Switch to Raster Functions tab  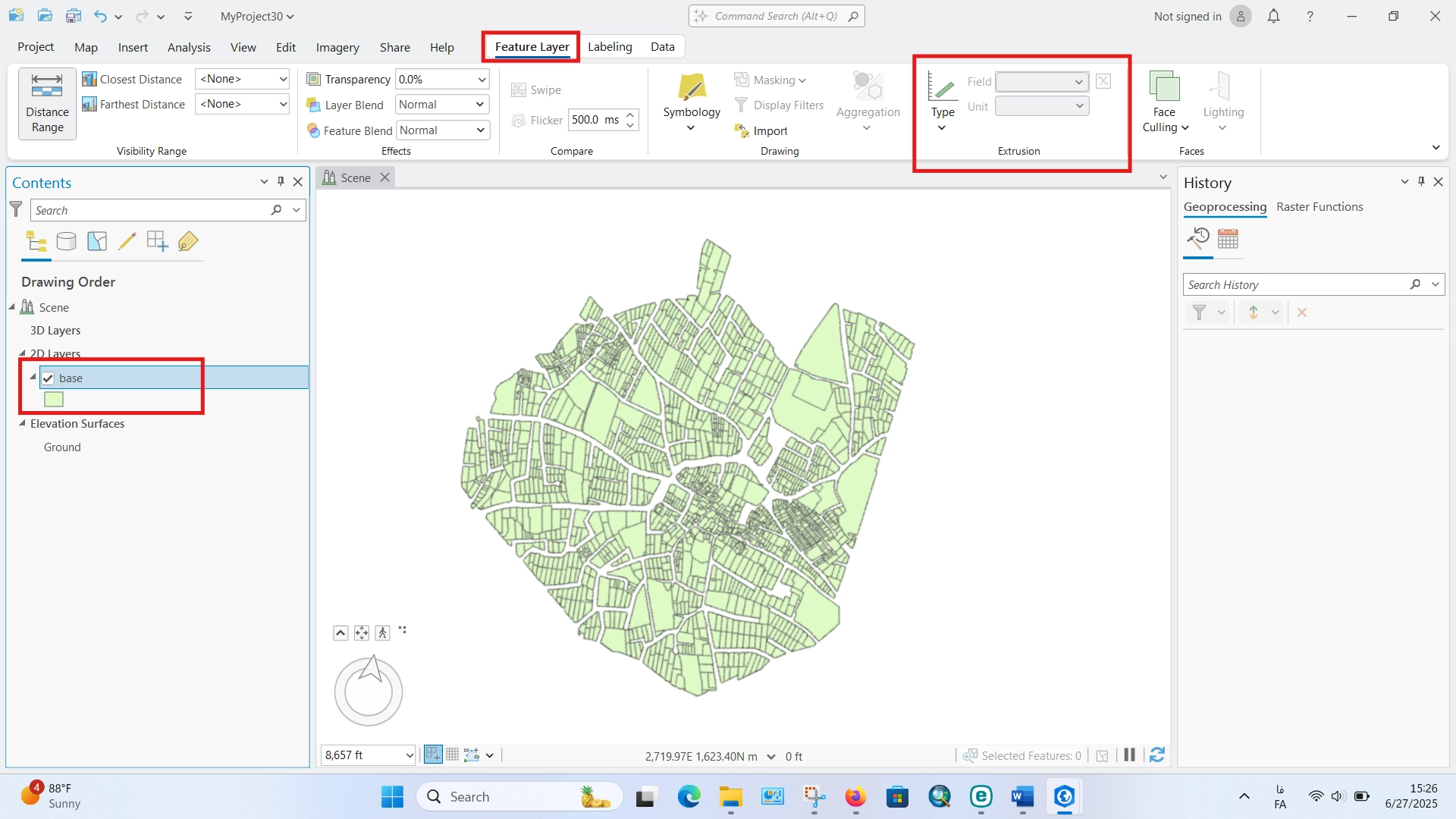pyautogui.click(x=1319, y=207)
